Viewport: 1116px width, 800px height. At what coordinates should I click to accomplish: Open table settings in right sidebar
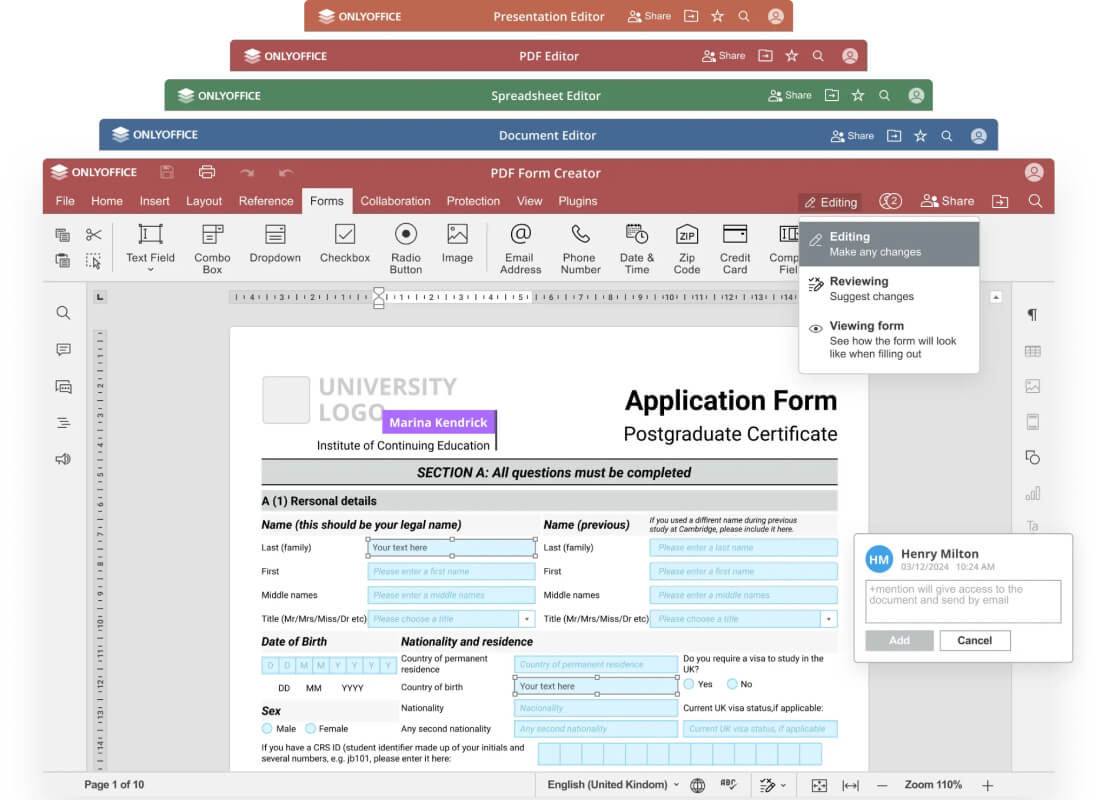tap(1033, 351)
